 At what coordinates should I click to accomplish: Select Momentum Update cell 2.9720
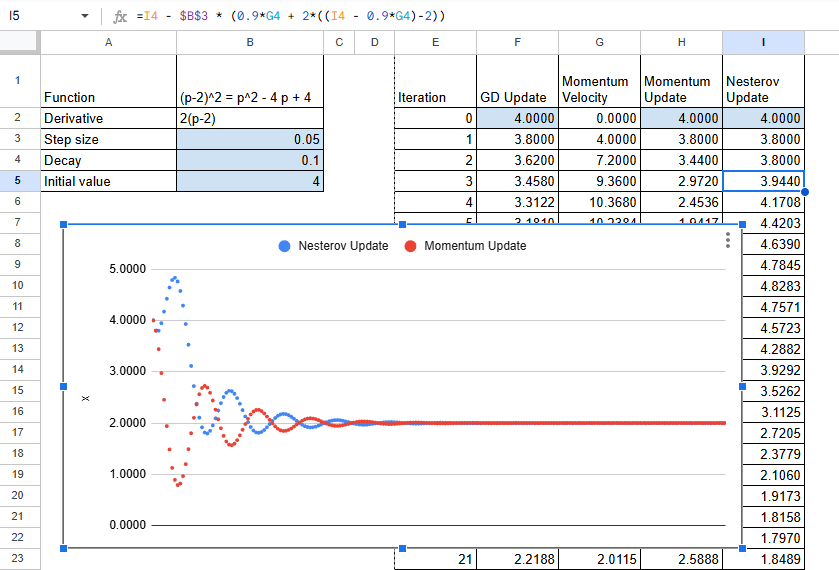(682, 181)
